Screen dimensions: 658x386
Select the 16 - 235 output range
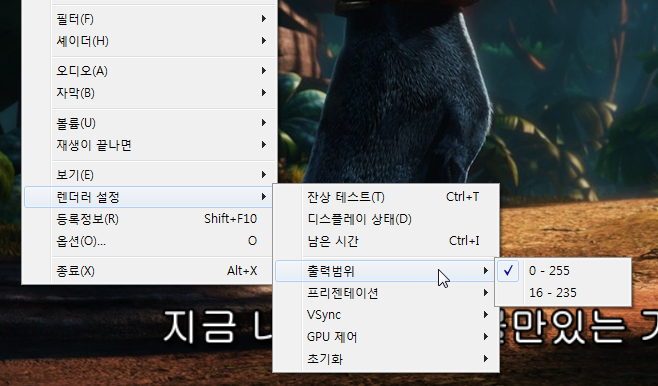click(563, 292)
